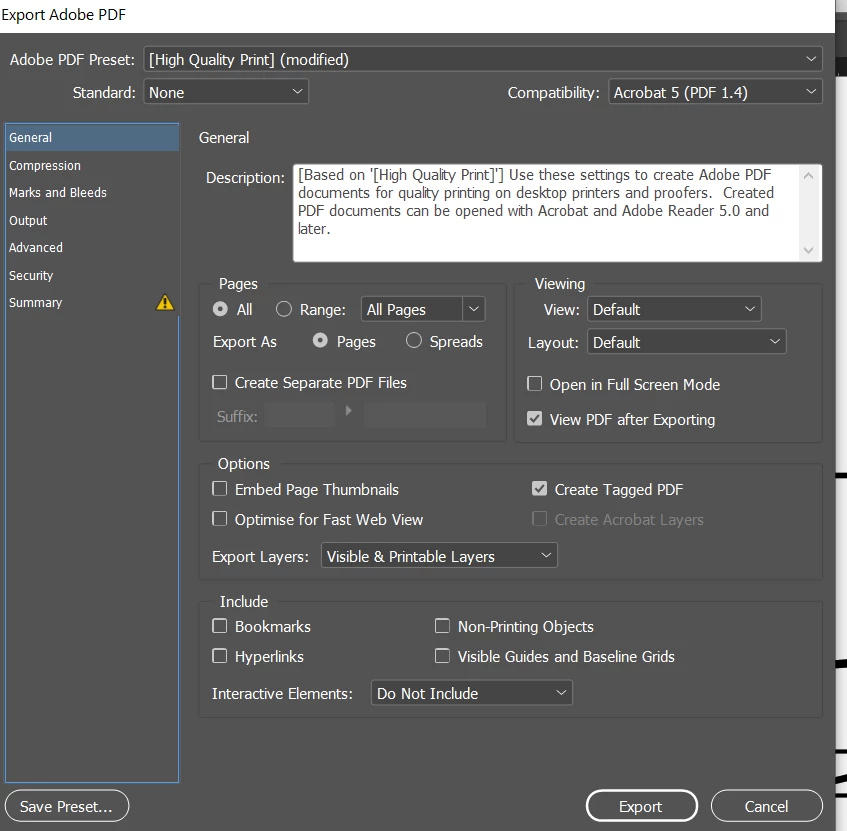This screenshot has width=847, height=831.
Task: Open the Adobe PDF Preset dropdown
Action: pyautogui.click(x=482, y=59)
